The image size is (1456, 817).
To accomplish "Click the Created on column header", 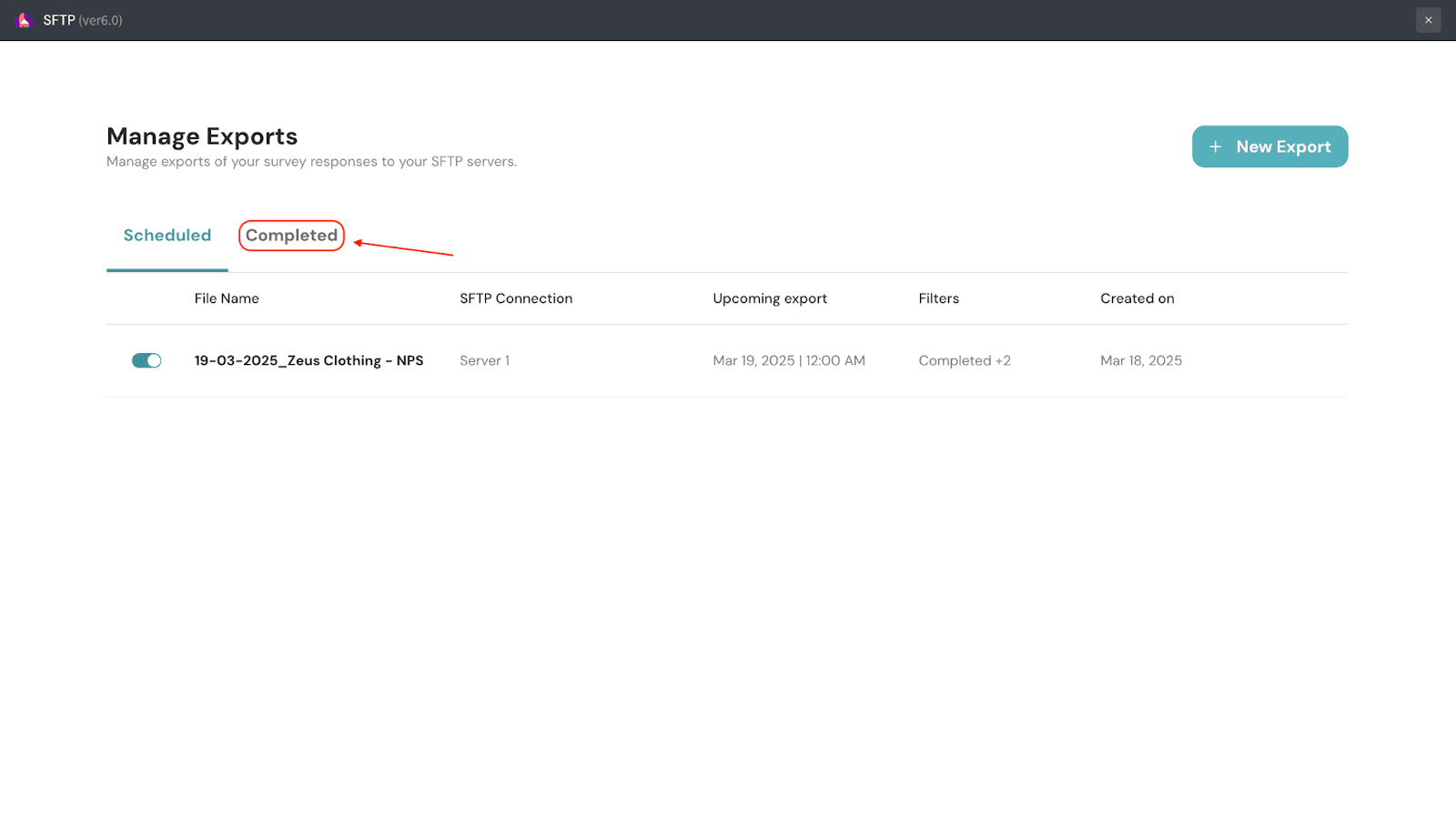I will (x=1137, y=298).
